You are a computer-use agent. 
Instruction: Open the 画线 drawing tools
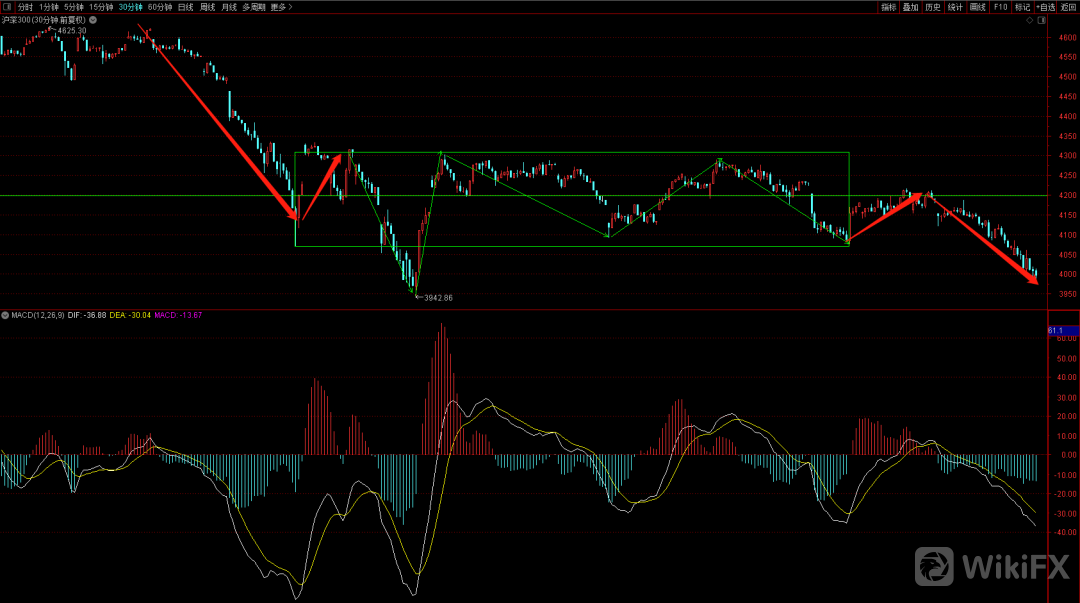click(x=977, y=7)
